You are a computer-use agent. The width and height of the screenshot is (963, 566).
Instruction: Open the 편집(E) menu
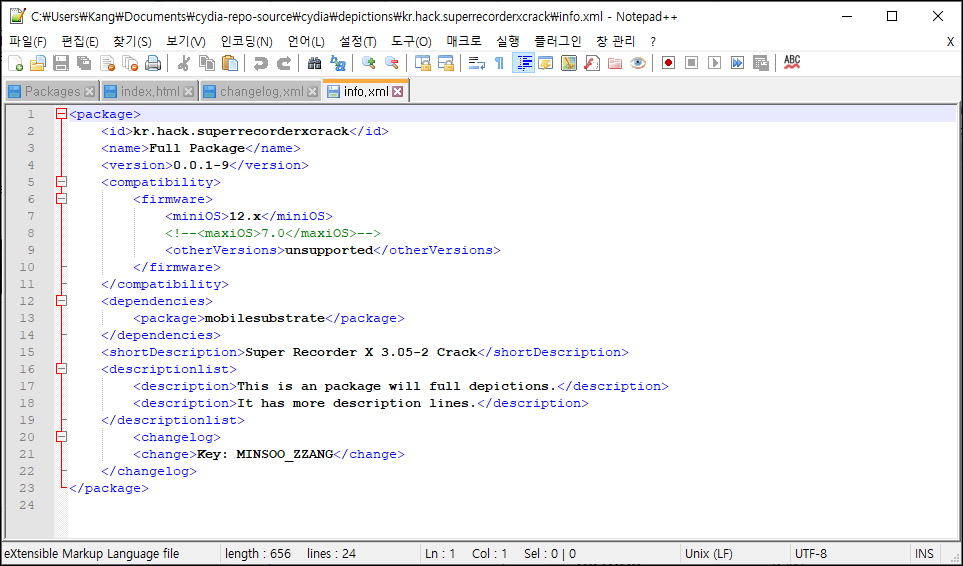tap(80, 42)
